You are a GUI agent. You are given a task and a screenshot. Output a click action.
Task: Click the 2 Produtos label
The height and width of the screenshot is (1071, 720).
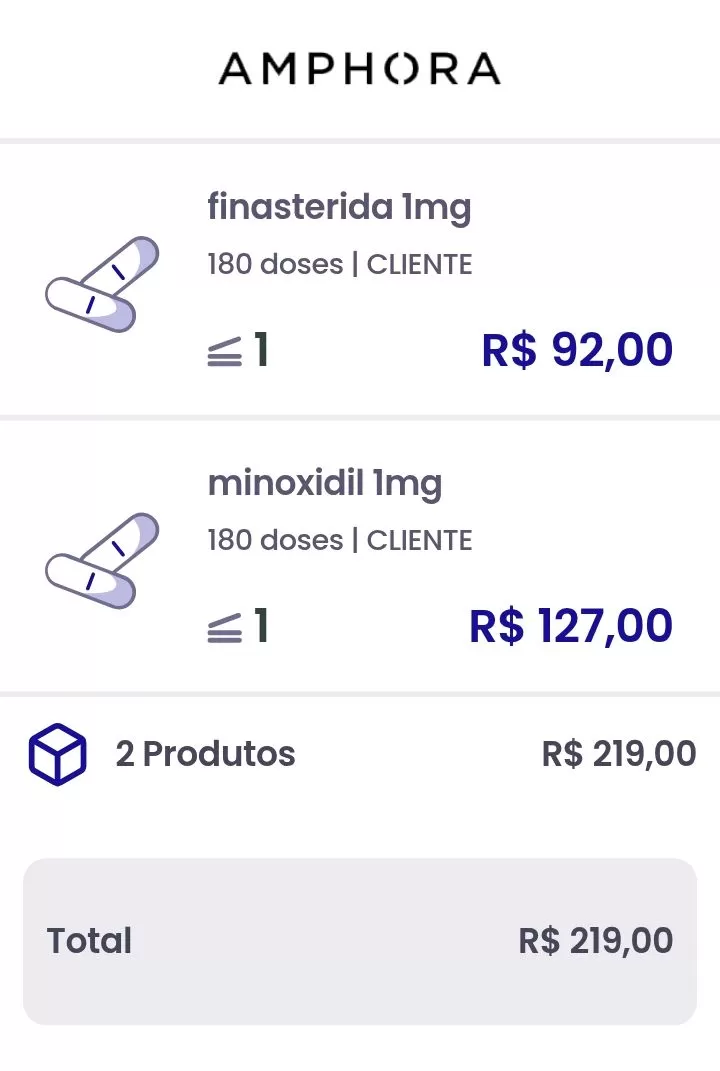tap(205, 754)
